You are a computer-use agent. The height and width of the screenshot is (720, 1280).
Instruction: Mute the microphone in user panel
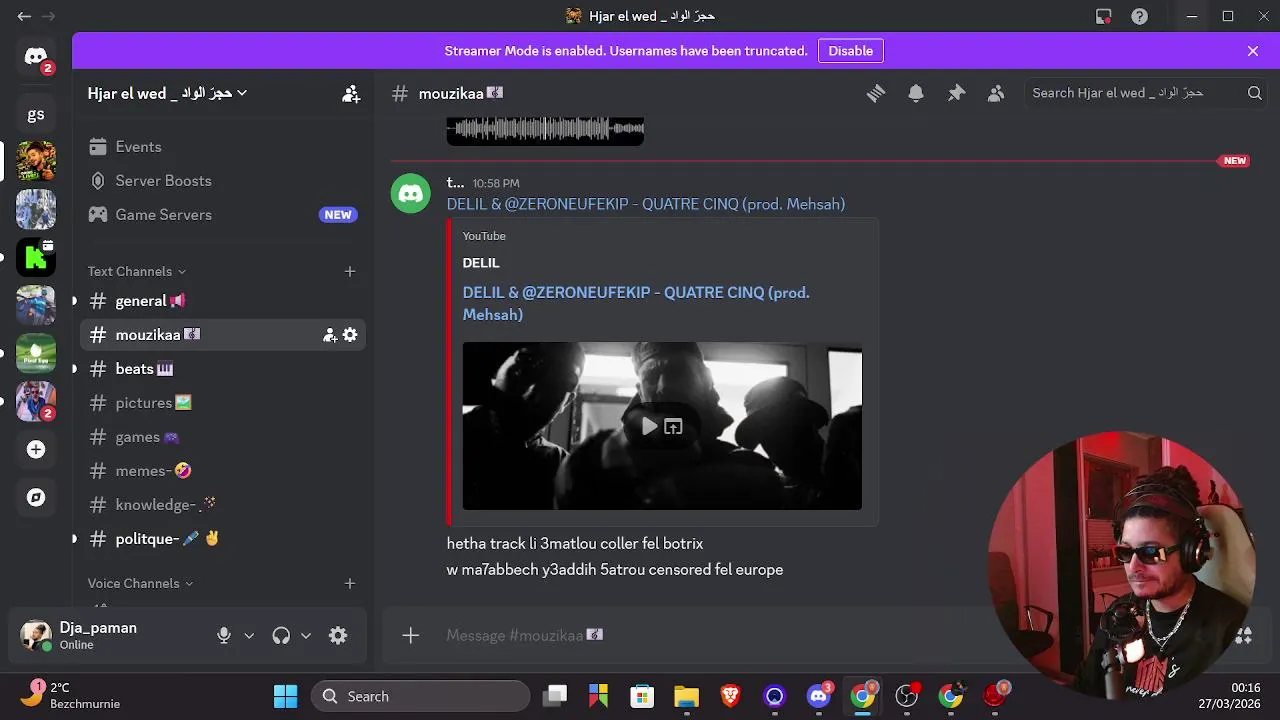pos(224,636)
